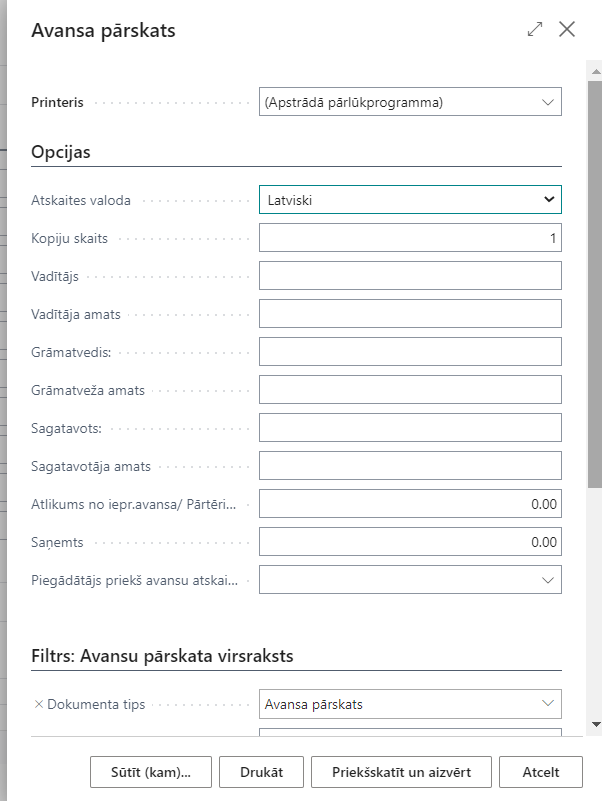Expand the dialog with the maximize arrows icon

click(x=535, y=30)
